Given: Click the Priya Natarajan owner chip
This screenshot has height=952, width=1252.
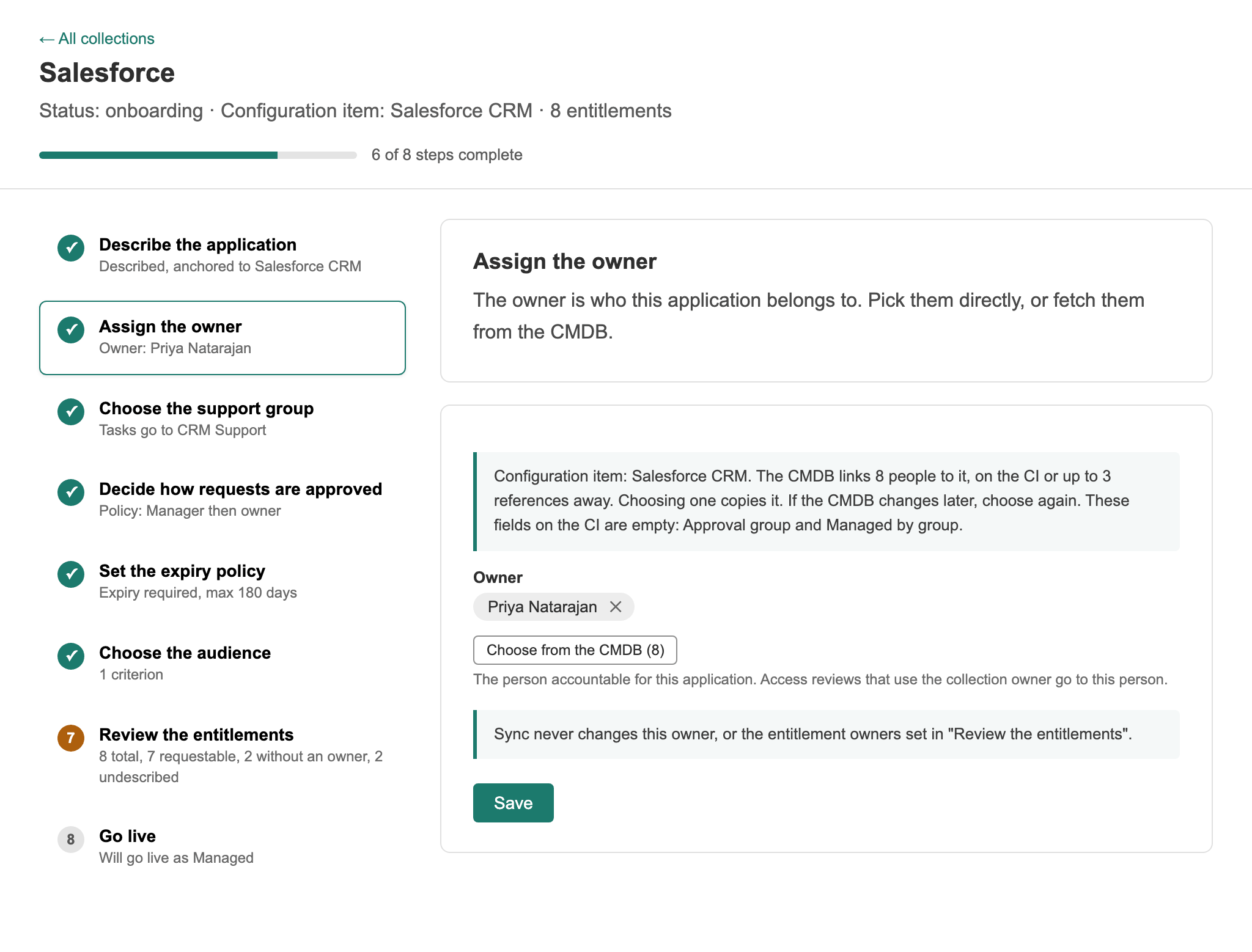Looking at the screenshot, I should [553, 607].
